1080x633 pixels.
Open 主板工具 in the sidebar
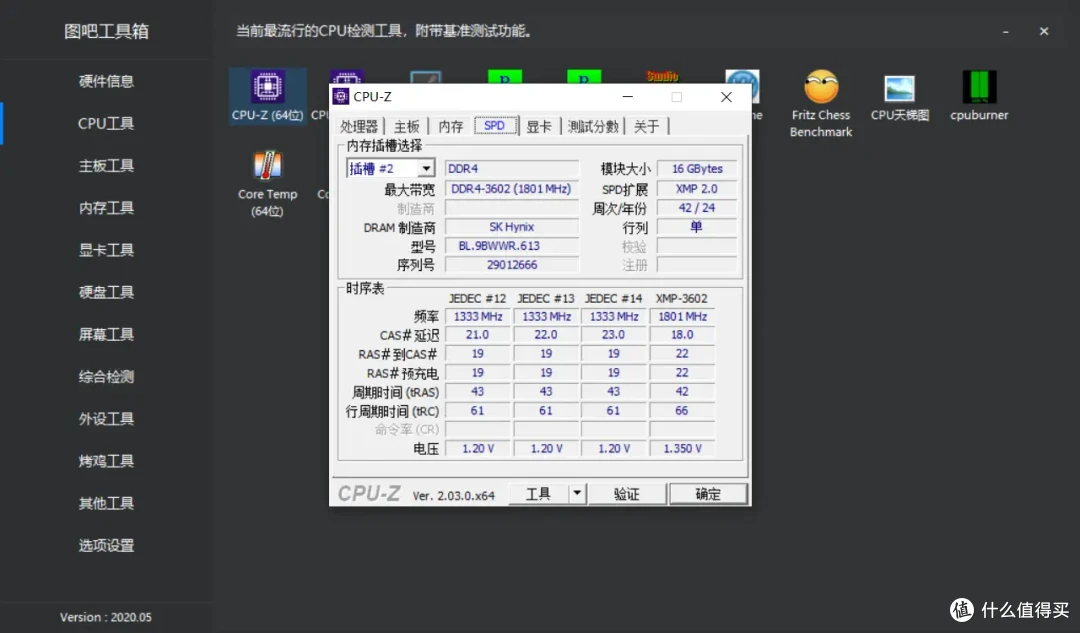click(x=106, y=165)
